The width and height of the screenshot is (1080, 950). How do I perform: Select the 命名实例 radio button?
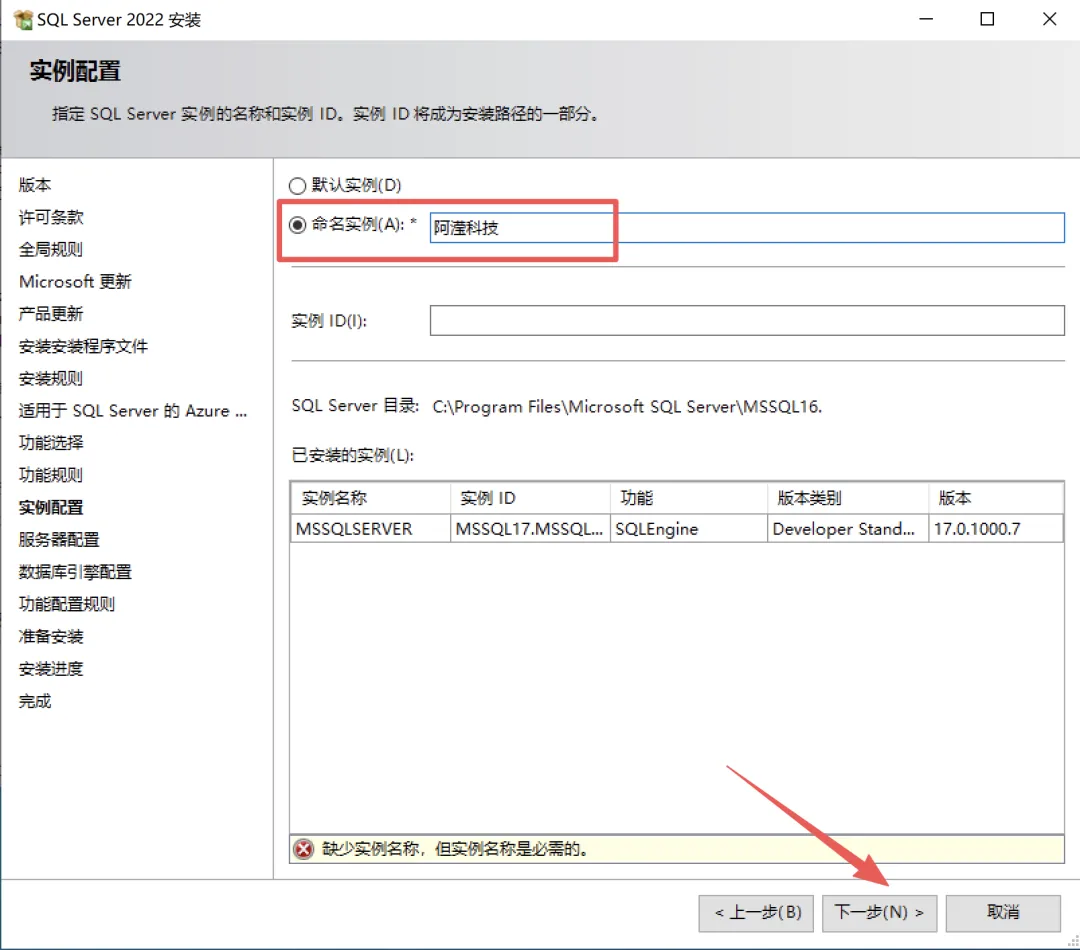(298, 225)
